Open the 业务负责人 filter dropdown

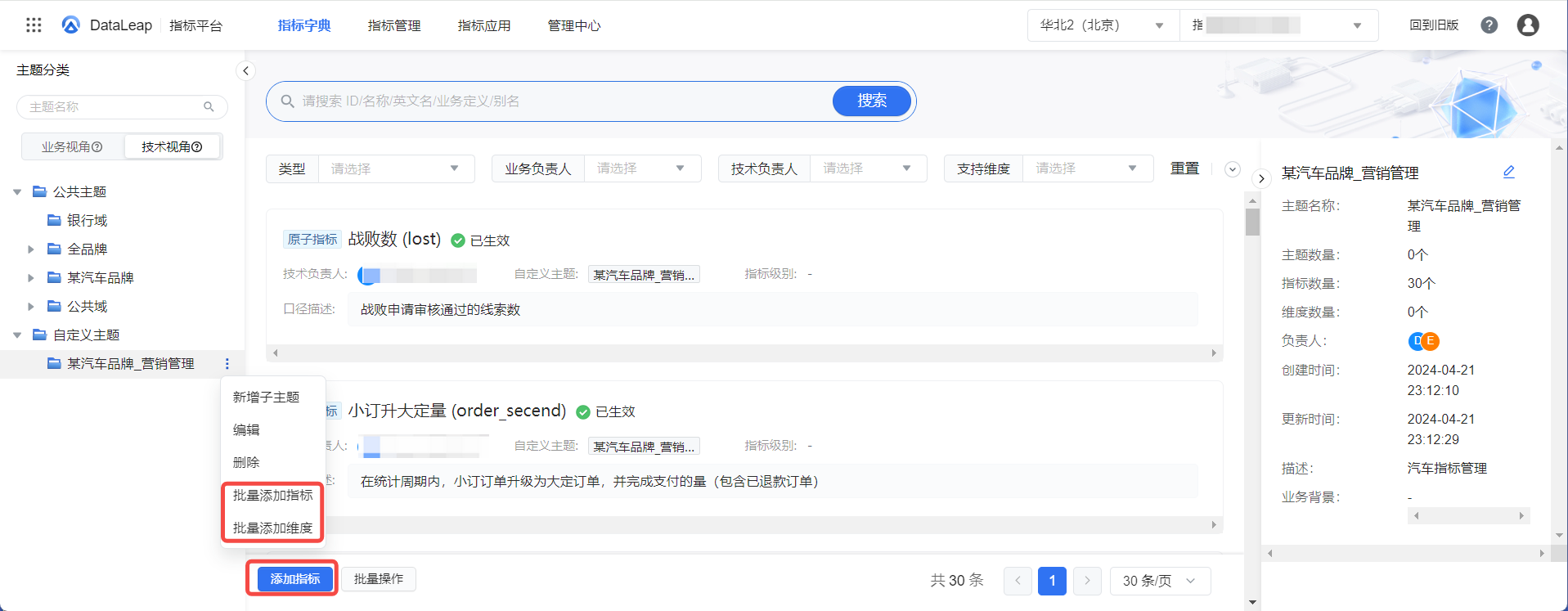[x=642, y=168]
